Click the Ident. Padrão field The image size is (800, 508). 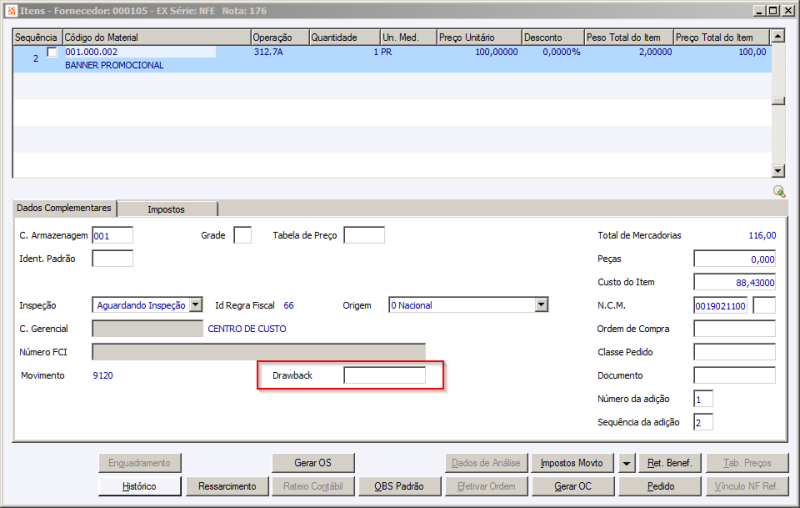[x=112, y=259]
